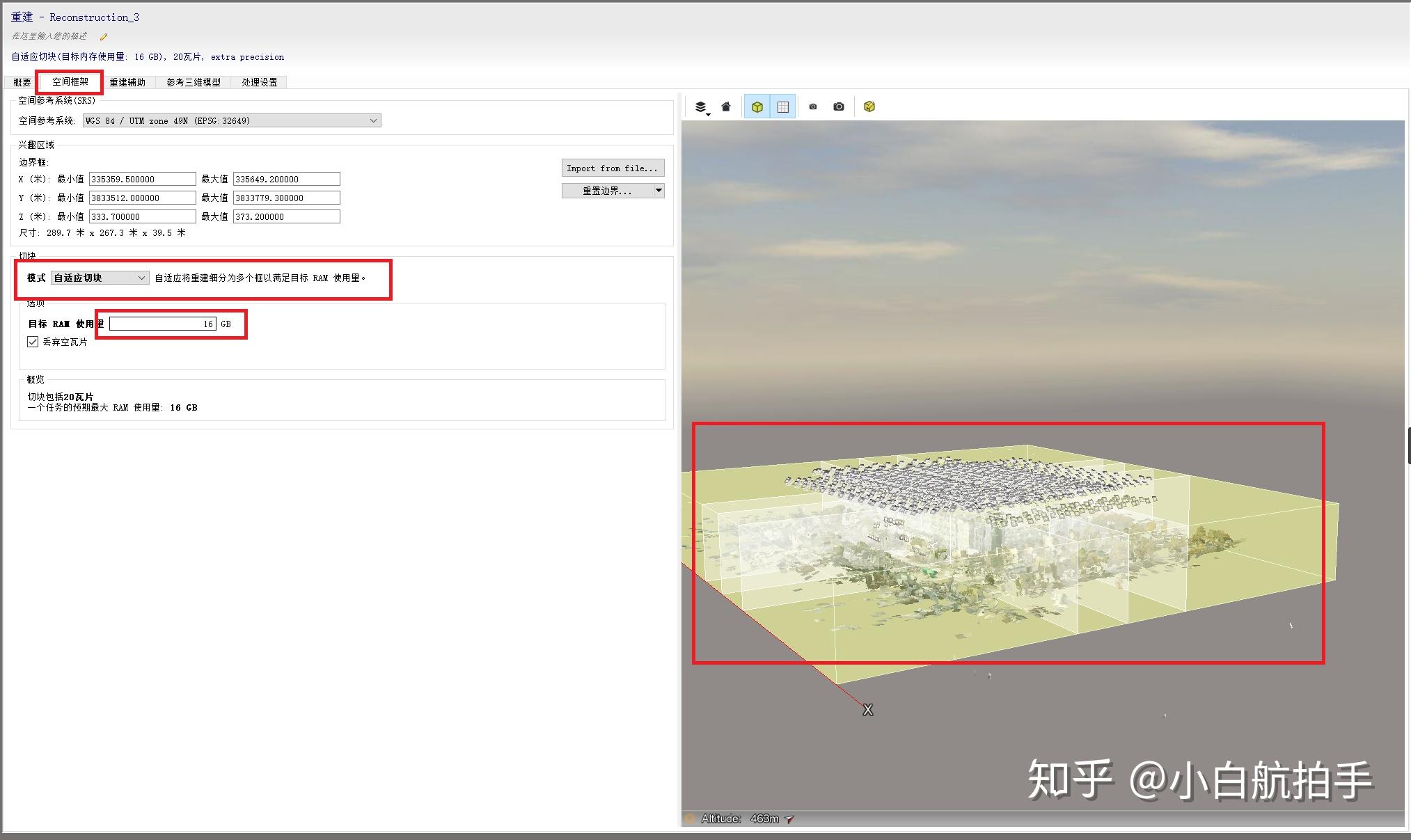This screenshot has width=1411, height=840.
Task: Click the large camera screenshot icon
Action: coord(839,106)
